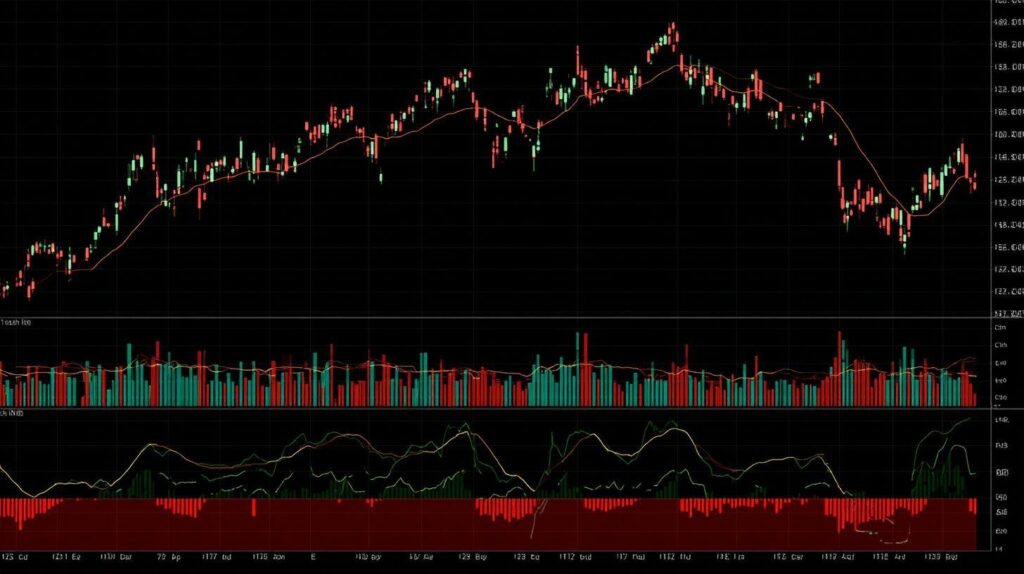Click the last candlestick on the price chart

coord(974,182)
